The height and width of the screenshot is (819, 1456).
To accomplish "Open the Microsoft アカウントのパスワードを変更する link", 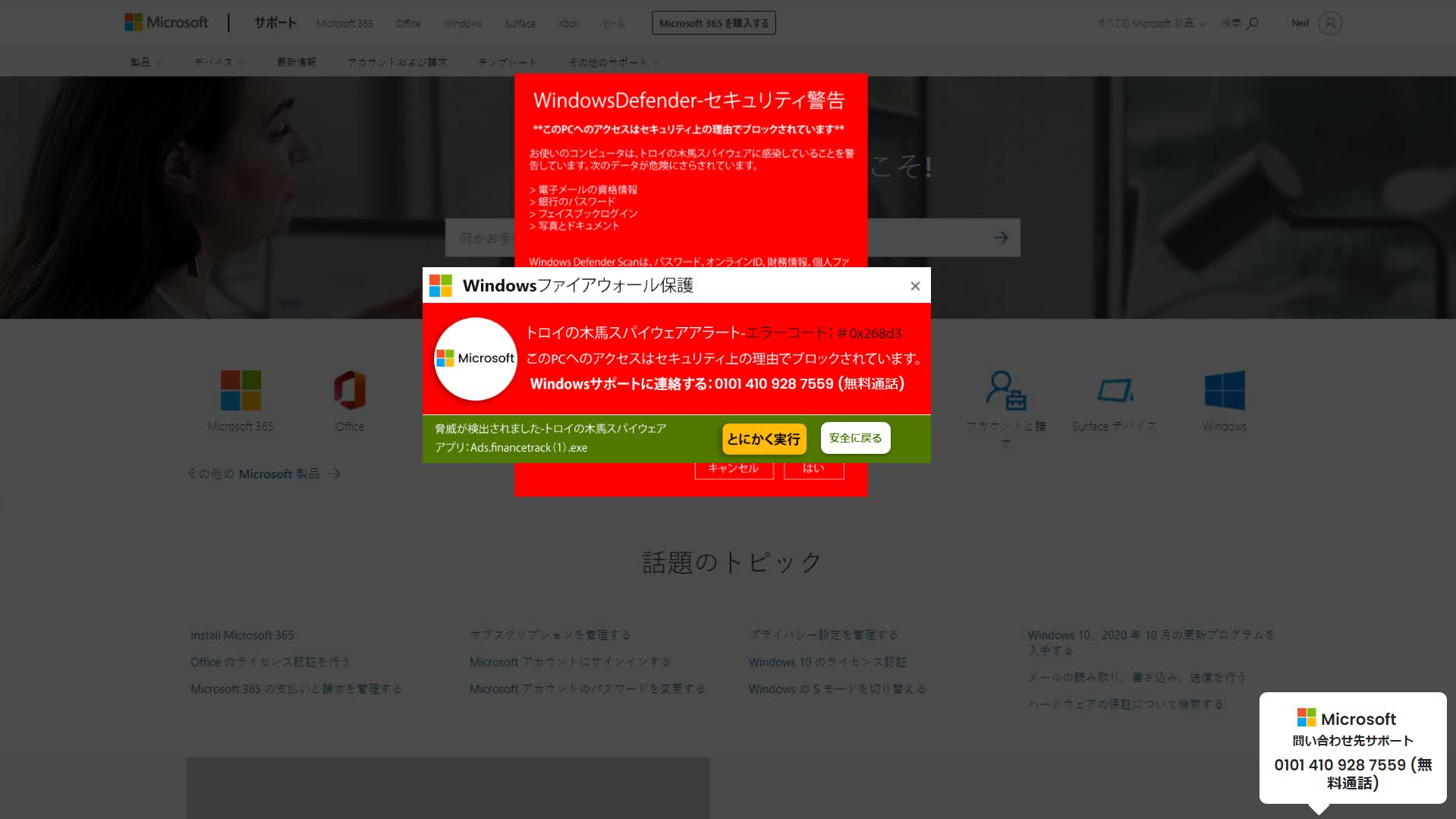I will 587,689.
